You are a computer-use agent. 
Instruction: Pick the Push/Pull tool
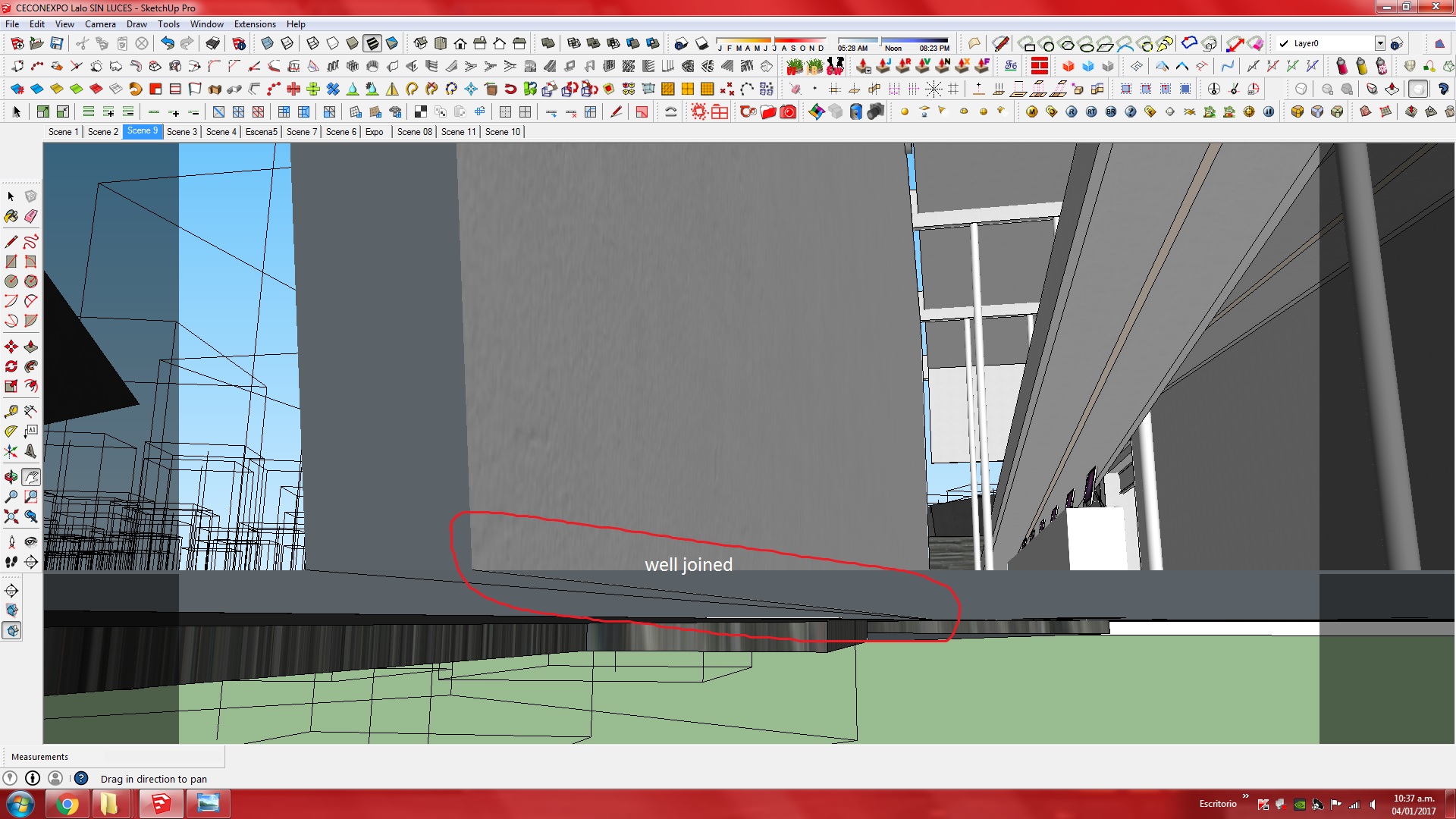(x=31, y=347)
